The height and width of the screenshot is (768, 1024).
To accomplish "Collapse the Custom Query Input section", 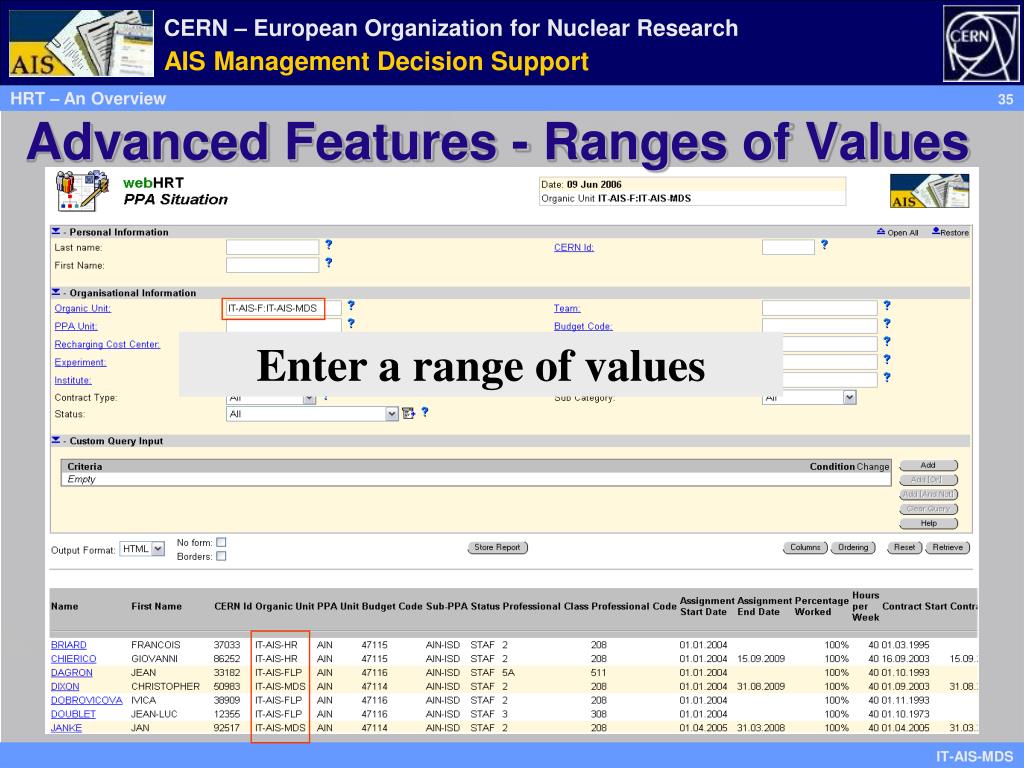I will (x=56, y=440).
